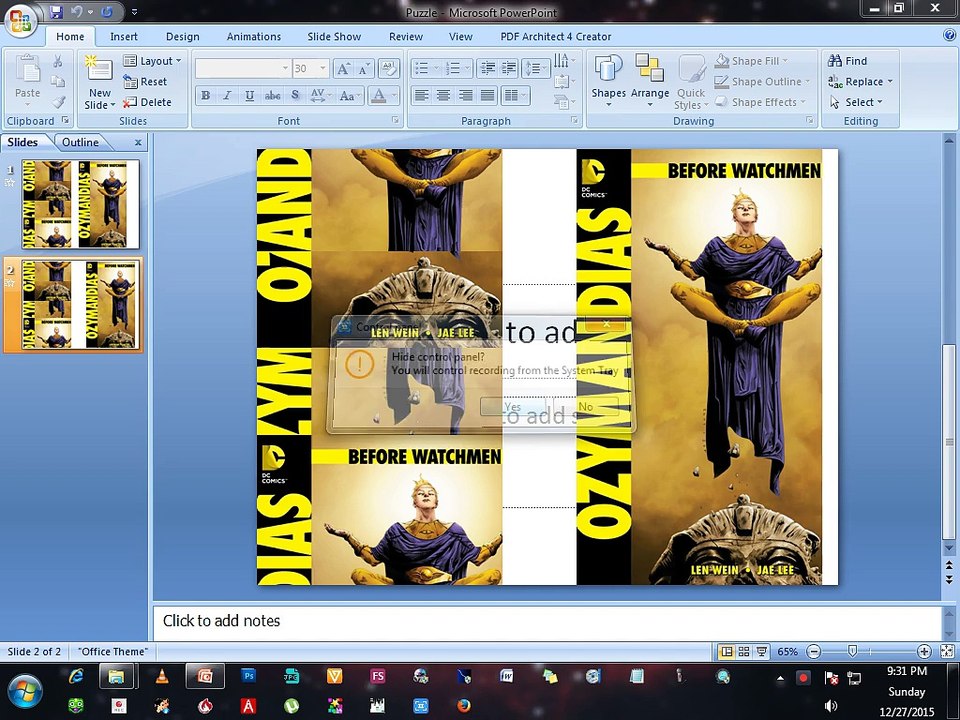Image resolution: width=960 pixels, height=720 pixels.
Task: Select slide 2 thumbnail
Action: (x=80, y=304)
